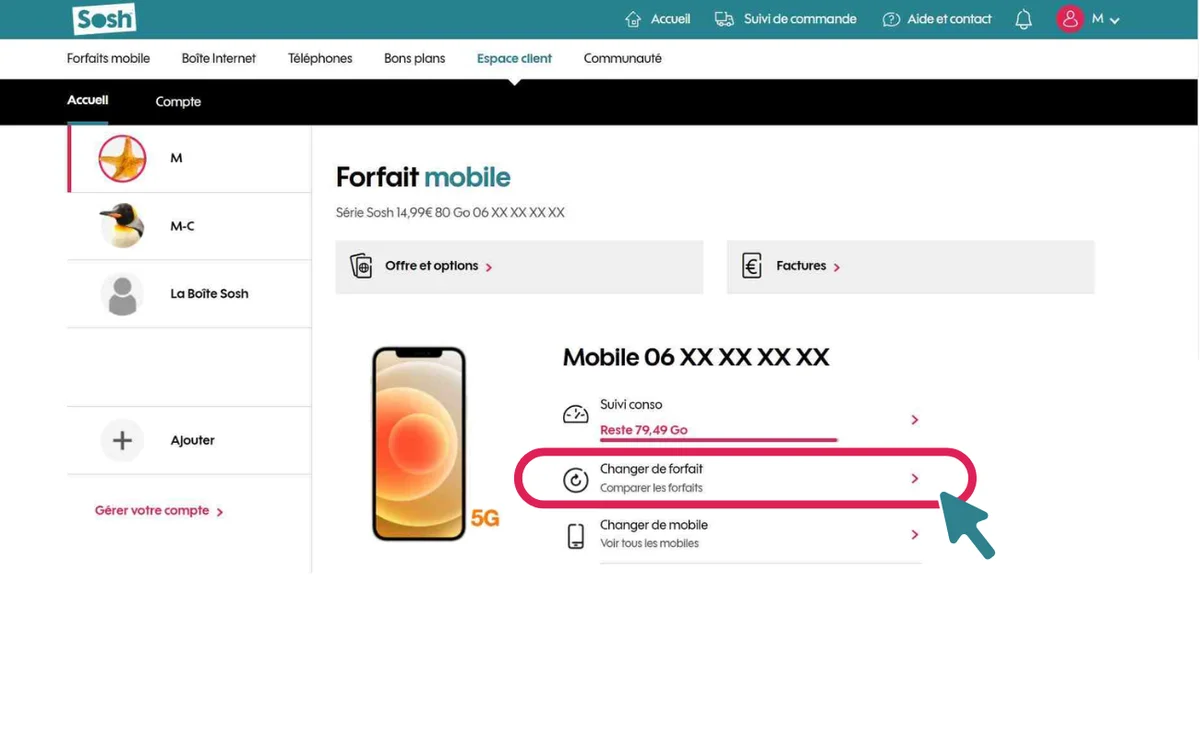This screenshot has width=1200, height=738.
Task: Click the Changer de forfait label
Action: [651, 468]
